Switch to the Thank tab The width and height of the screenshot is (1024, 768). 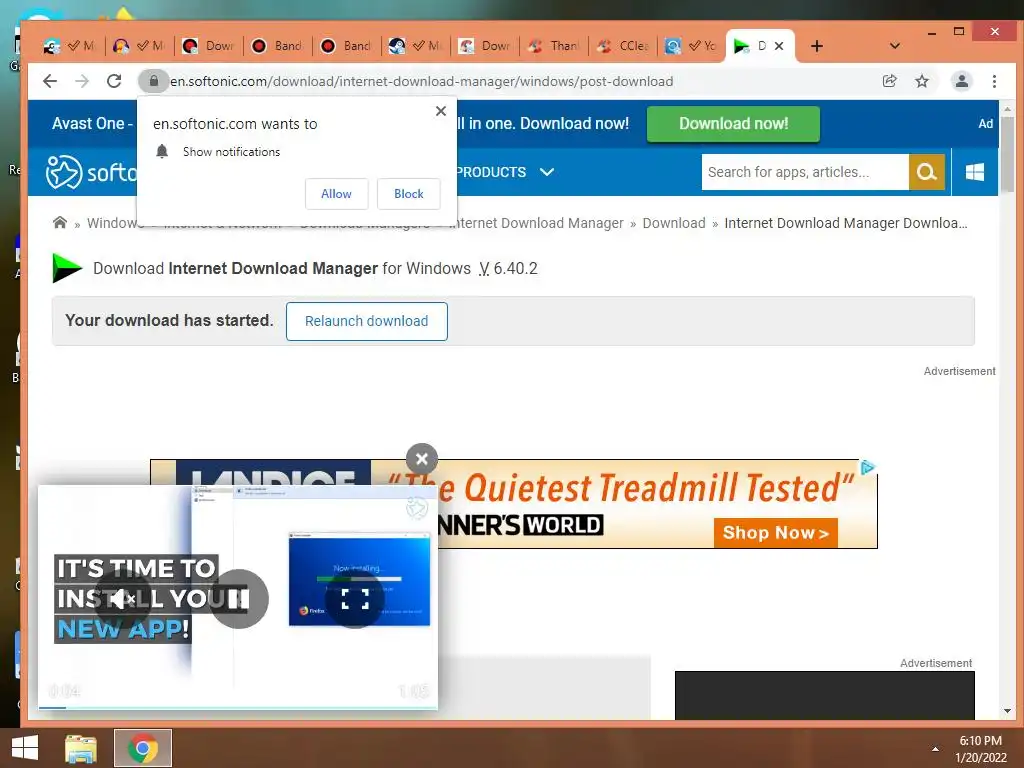(x=554, y=46)
